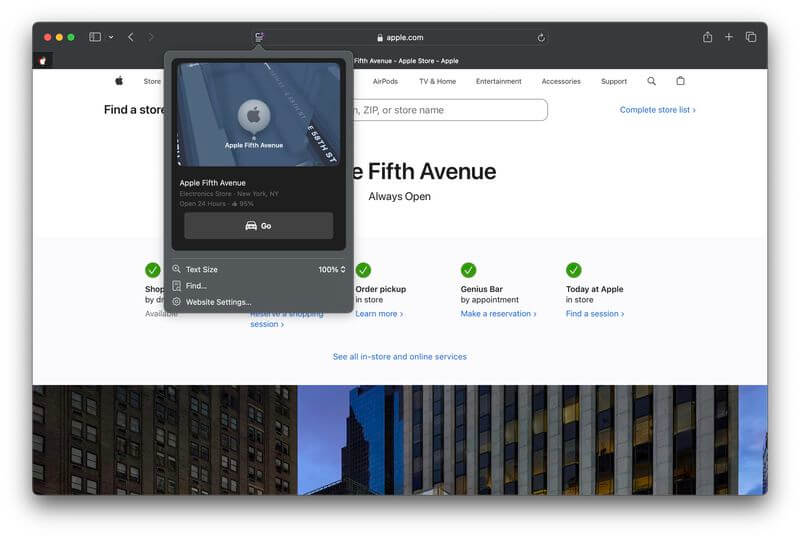The height and width of the screenshot is (538, 800).
Task: Expand the sidebar dropdown chevron
Action: [x=111, y=37]
